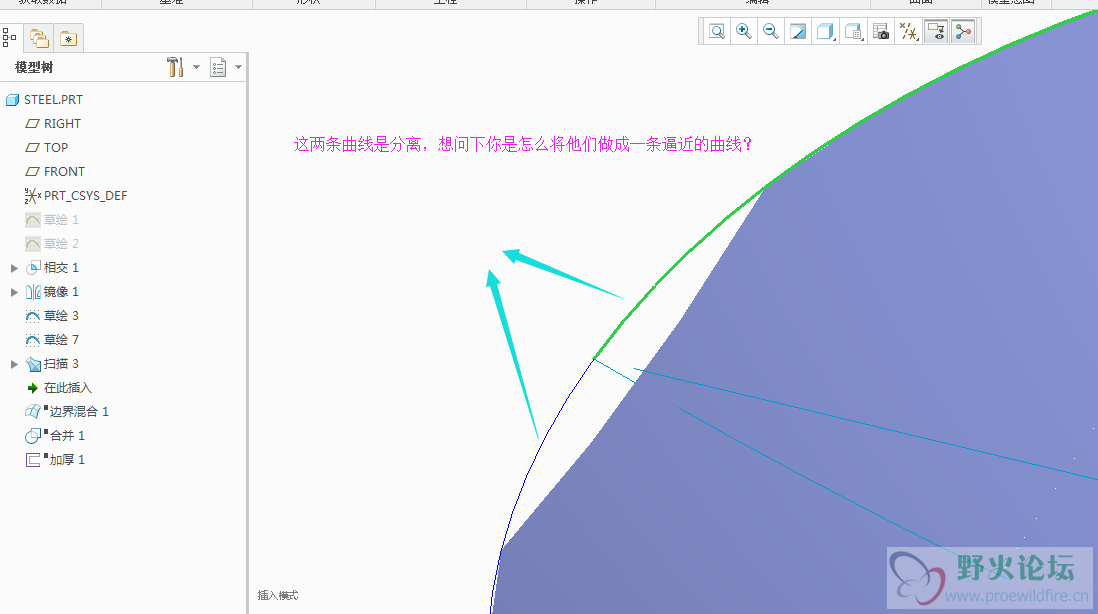Click the Repaint screen icon

798,32
